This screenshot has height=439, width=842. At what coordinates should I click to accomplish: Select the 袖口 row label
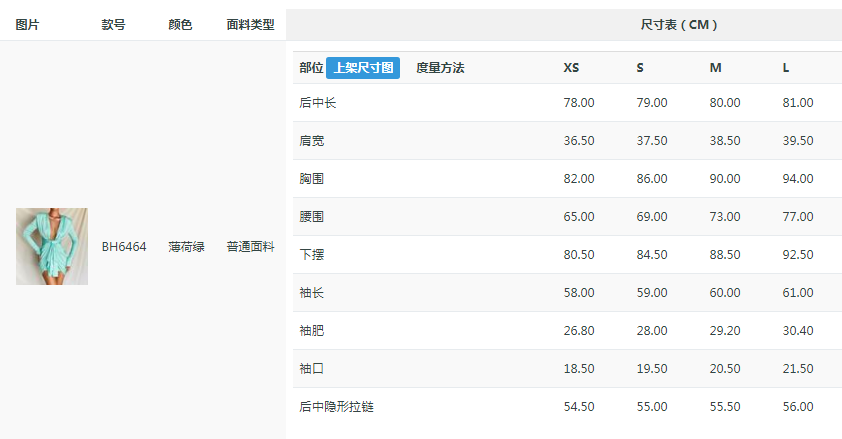coord(312,369)
